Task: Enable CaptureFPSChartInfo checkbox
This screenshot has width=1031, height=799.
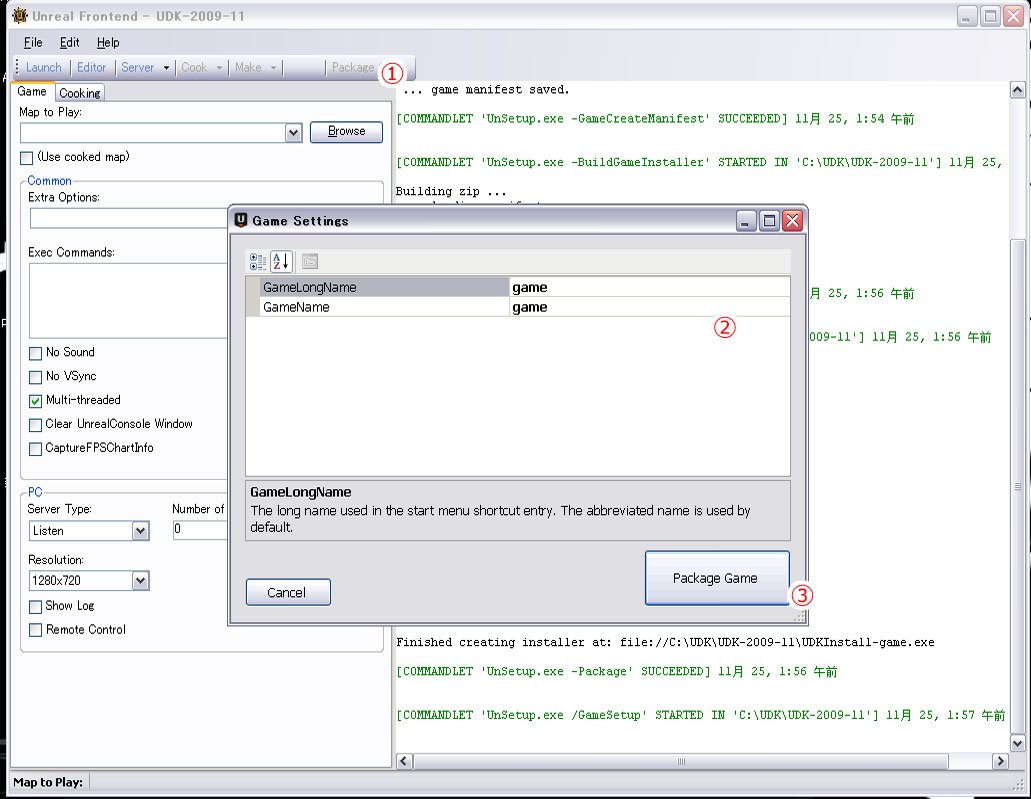Action: [x=36, y=448]
